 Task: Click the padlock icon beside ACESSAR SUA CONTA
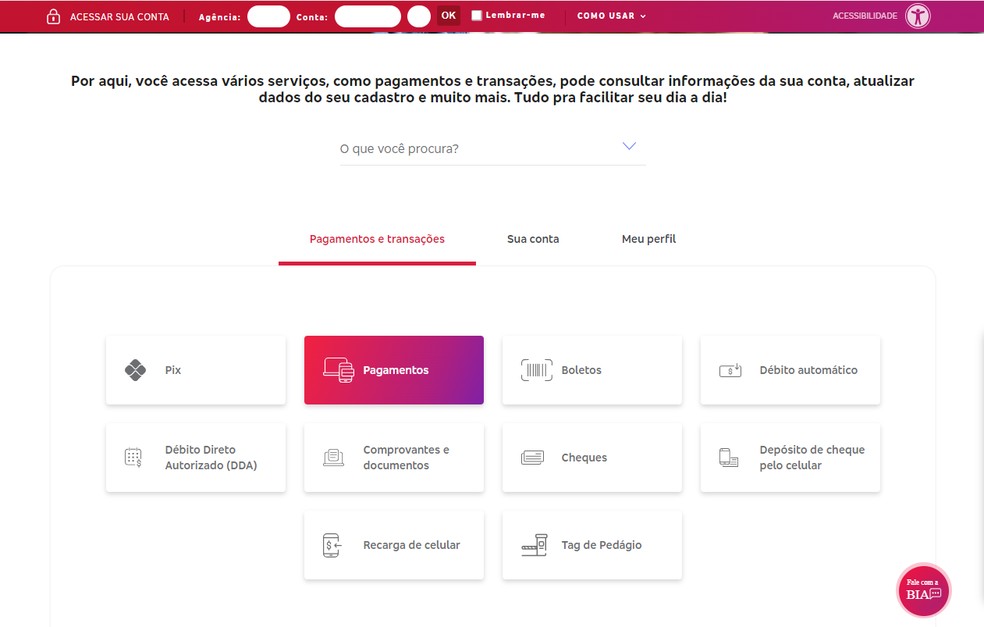point(53,15)
